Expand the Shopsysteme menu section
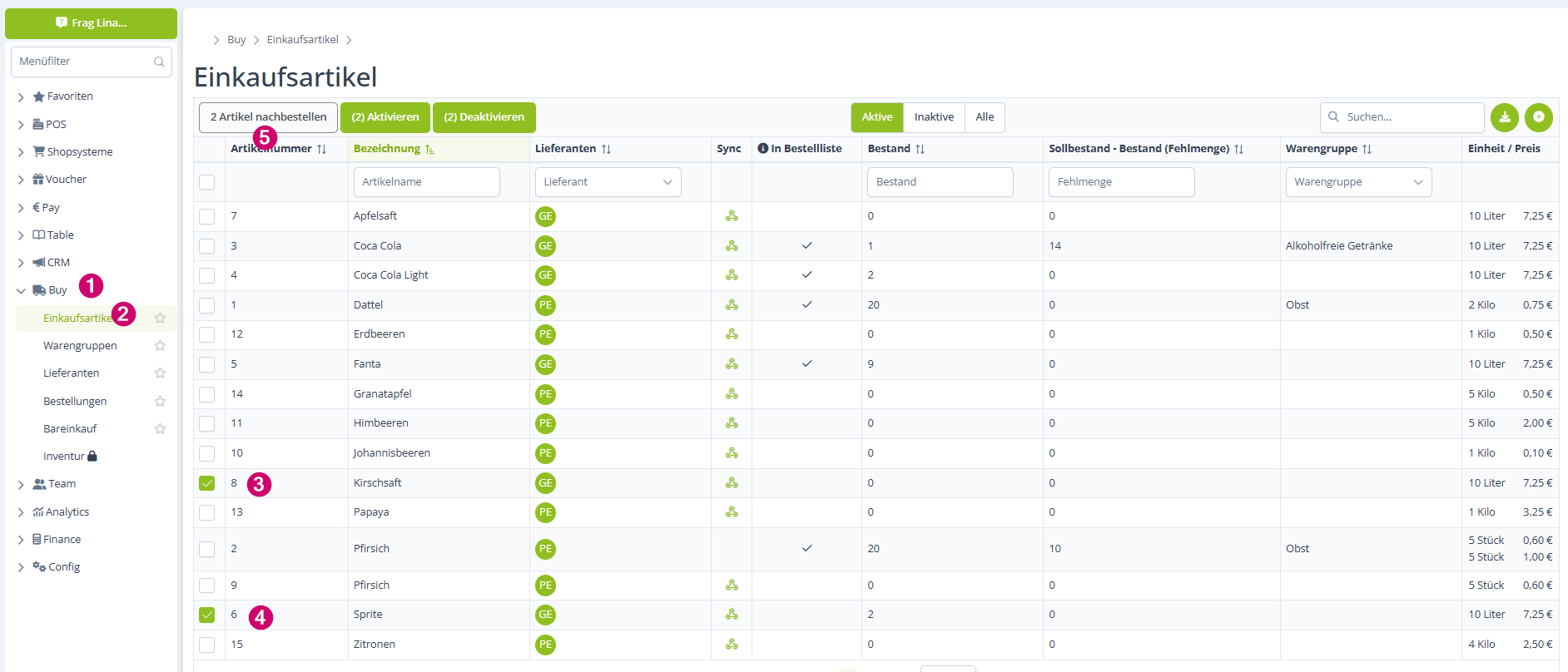The width and height of the screenshot is (1568, 672). click(x=21, y=152)
